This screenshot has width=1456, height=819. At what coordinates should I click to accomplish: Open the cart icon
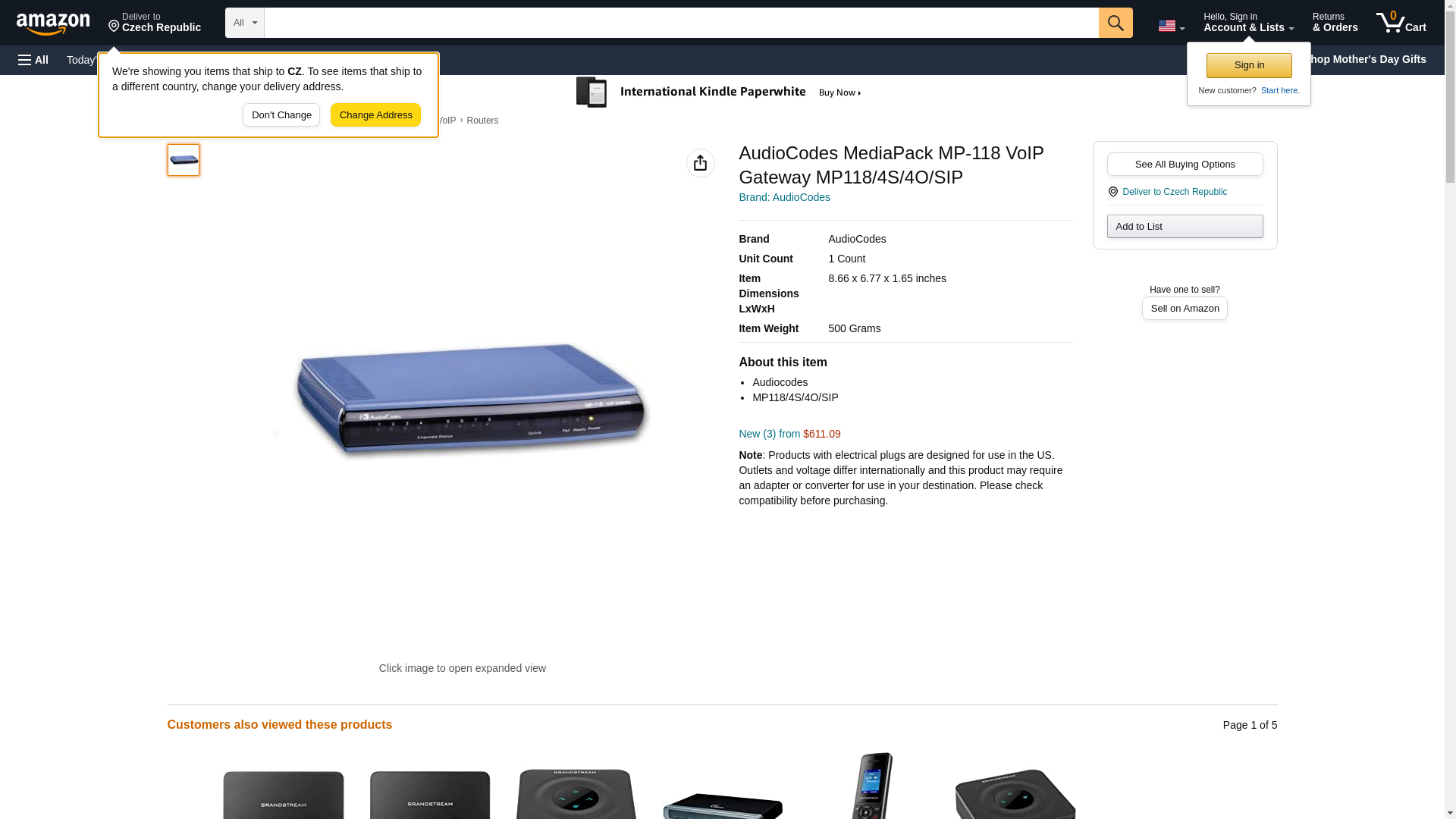[1401, 23]
